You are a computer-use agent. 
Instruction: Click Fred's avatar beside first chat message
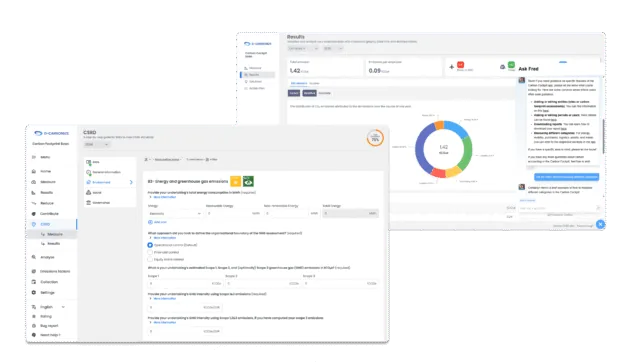[522, 80]
